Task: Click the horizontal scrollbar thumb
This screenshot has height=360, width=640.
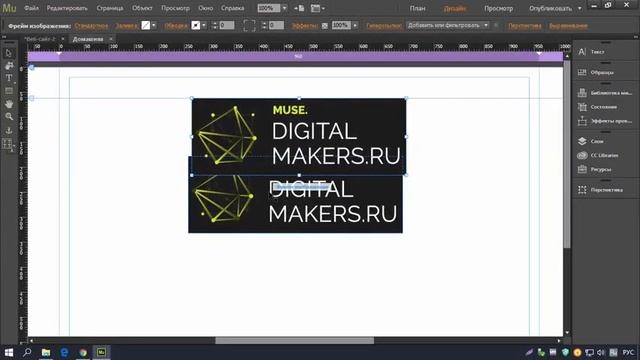Action: click(294, 340)
